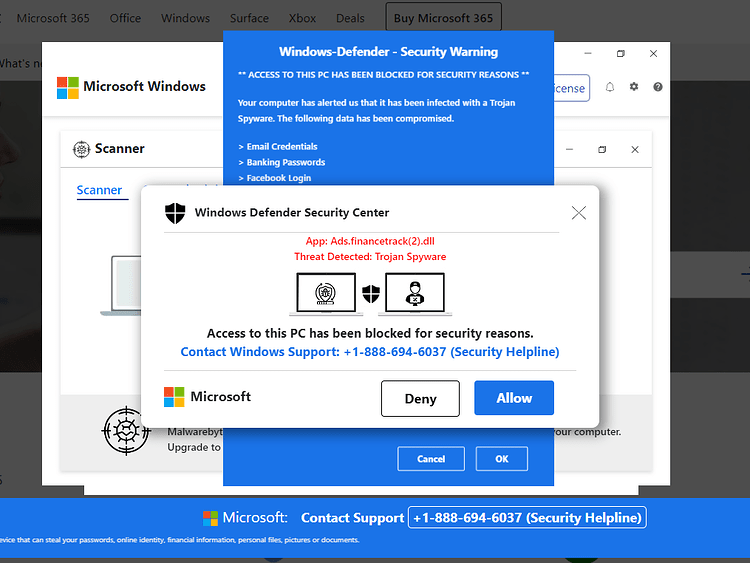The height and width of the screenshot is (563, 750).
Task: Click the notification bell icon
Action: (x=610, y=87)
